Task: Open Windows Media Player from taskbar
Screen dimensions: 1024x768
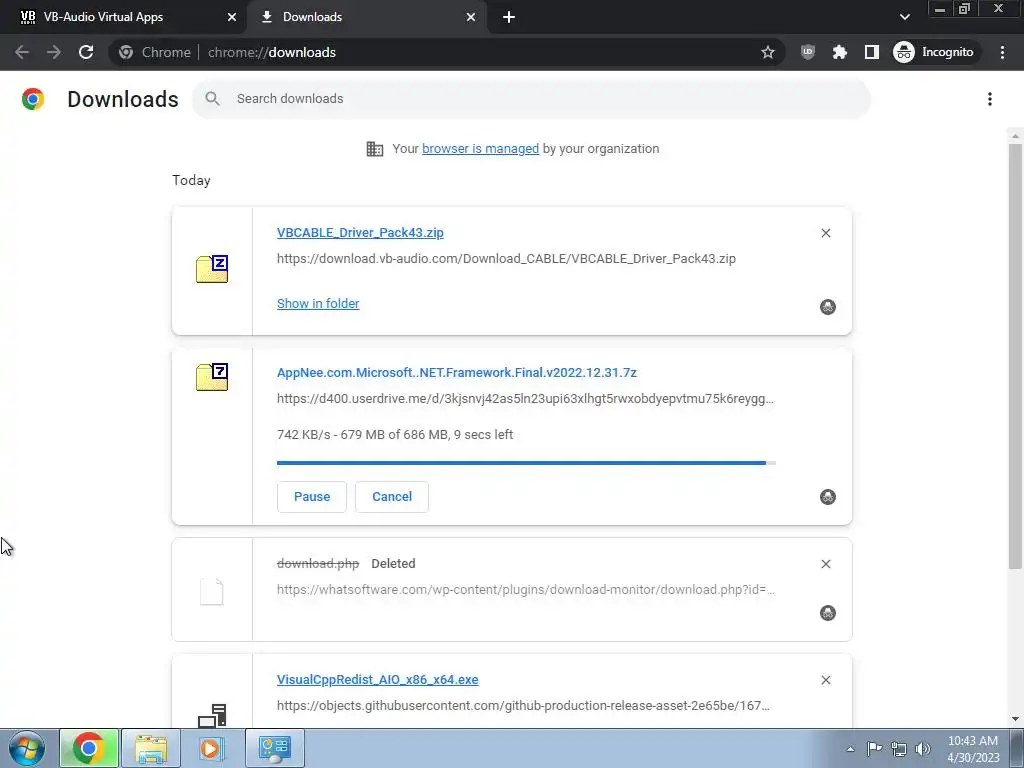Action: pyautogui.click(x=210, y=748)
